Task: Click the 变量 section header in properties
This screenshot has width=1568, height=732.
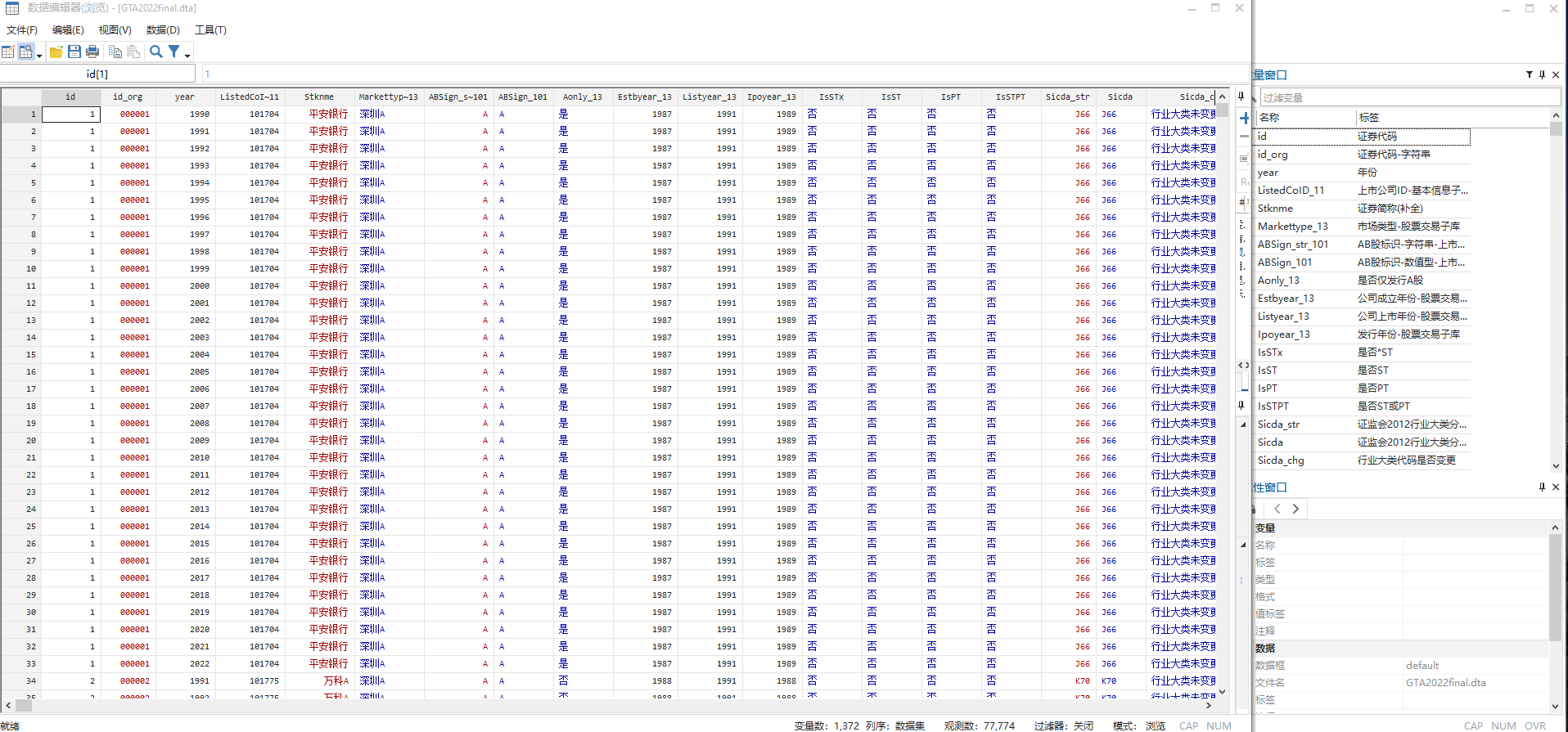Action: [1265, 528]
